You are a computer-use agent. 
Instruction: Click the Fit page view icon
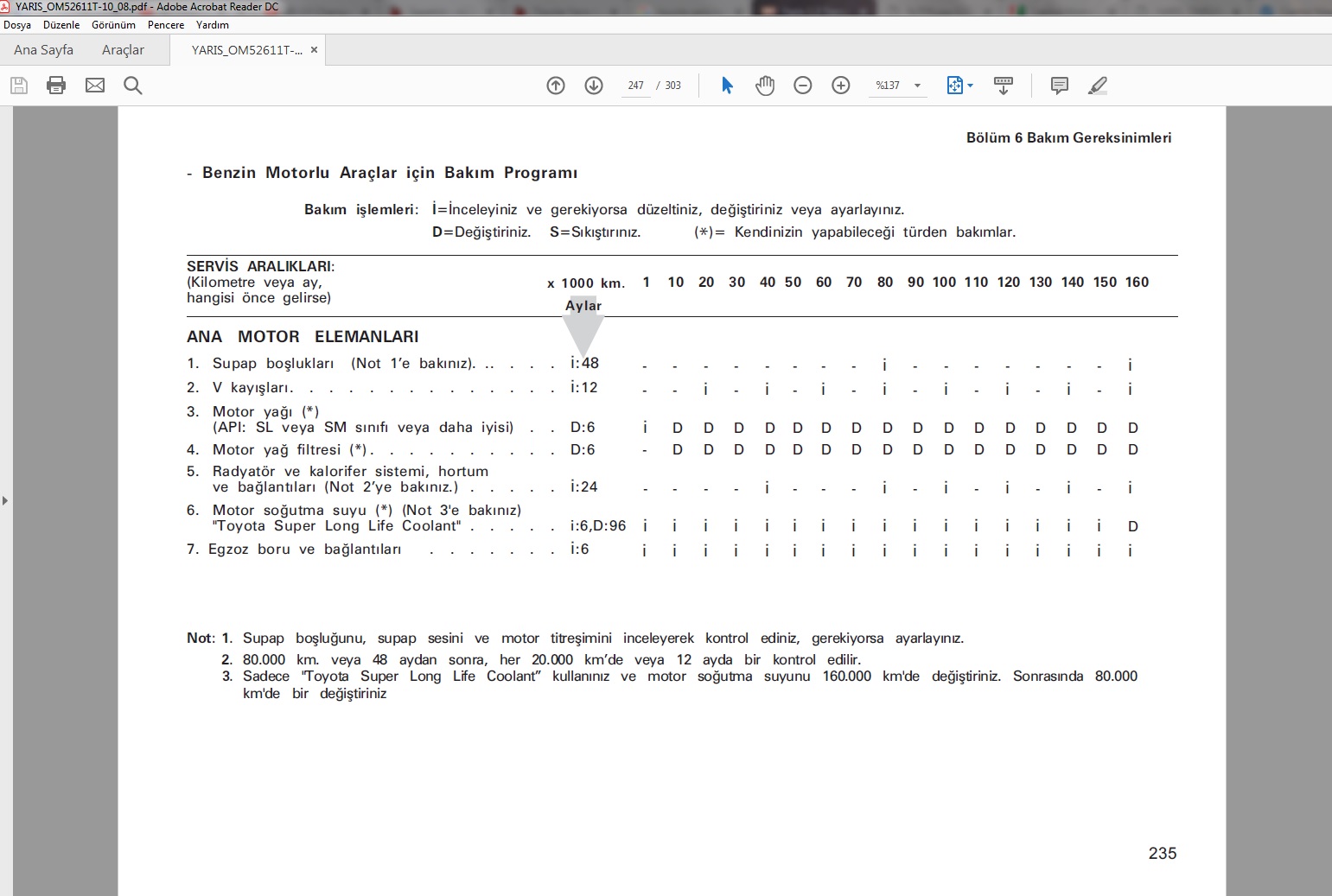click(954, 86)
